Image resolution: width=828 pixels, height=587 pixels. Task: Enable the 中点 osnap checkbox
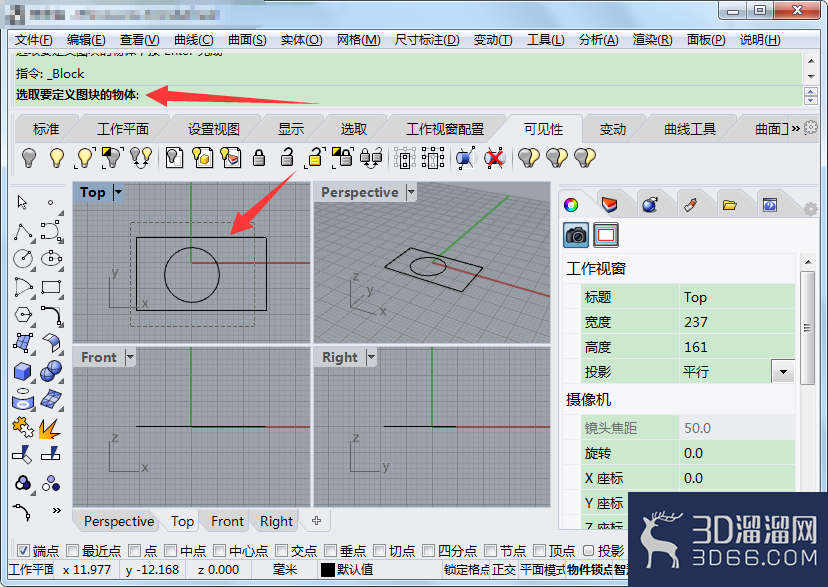tap(171, 551)
